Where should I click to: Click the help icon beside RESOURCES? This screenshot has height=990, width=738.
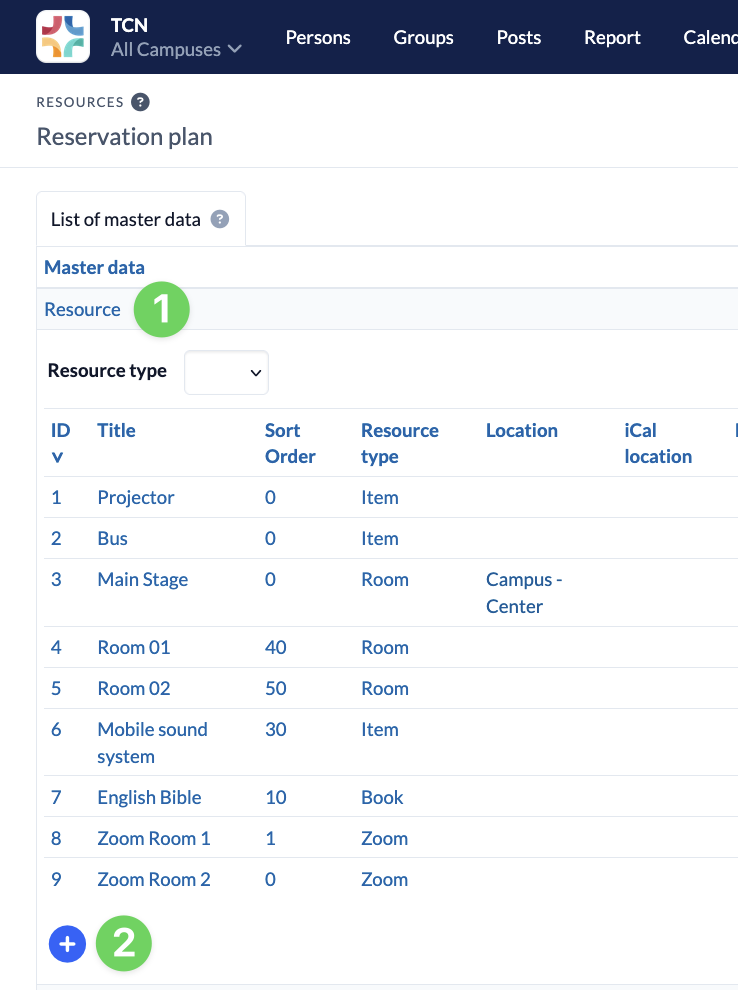click(x=140, y=102)
